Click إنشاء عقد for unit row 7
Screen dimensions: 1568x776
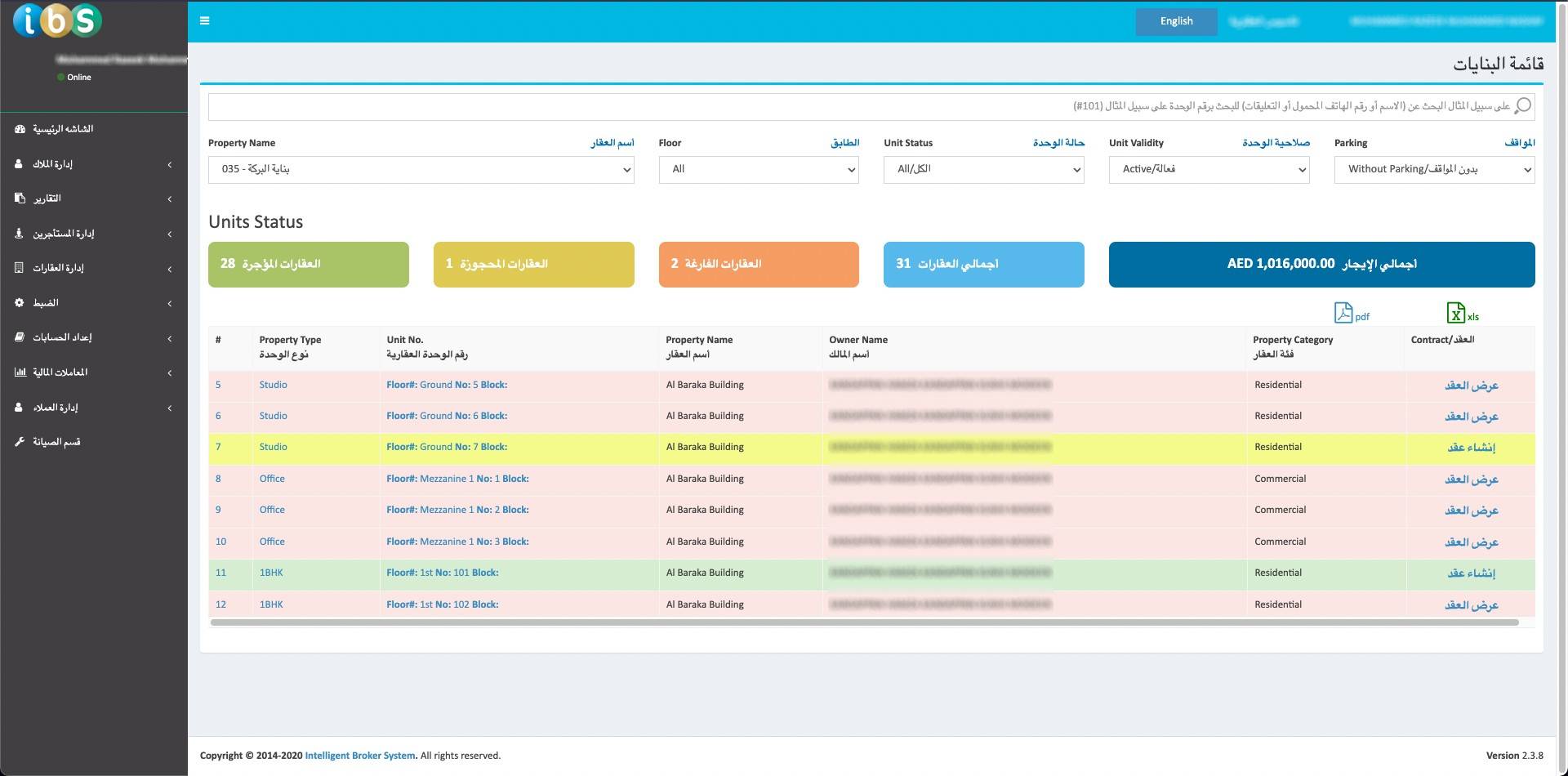pyautogui.click(x=1471, y=448)
